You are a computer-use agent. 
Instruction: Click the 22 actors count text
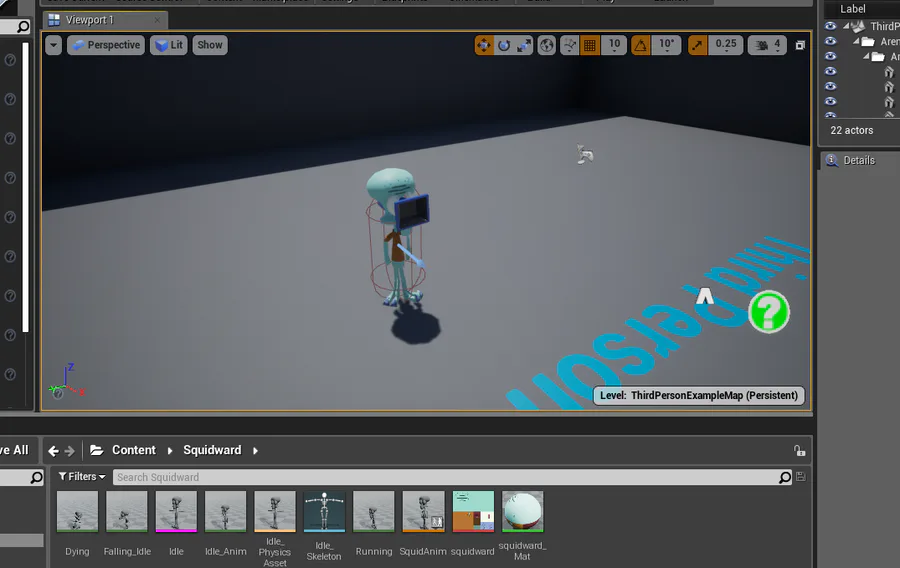(x=851, y=130)
